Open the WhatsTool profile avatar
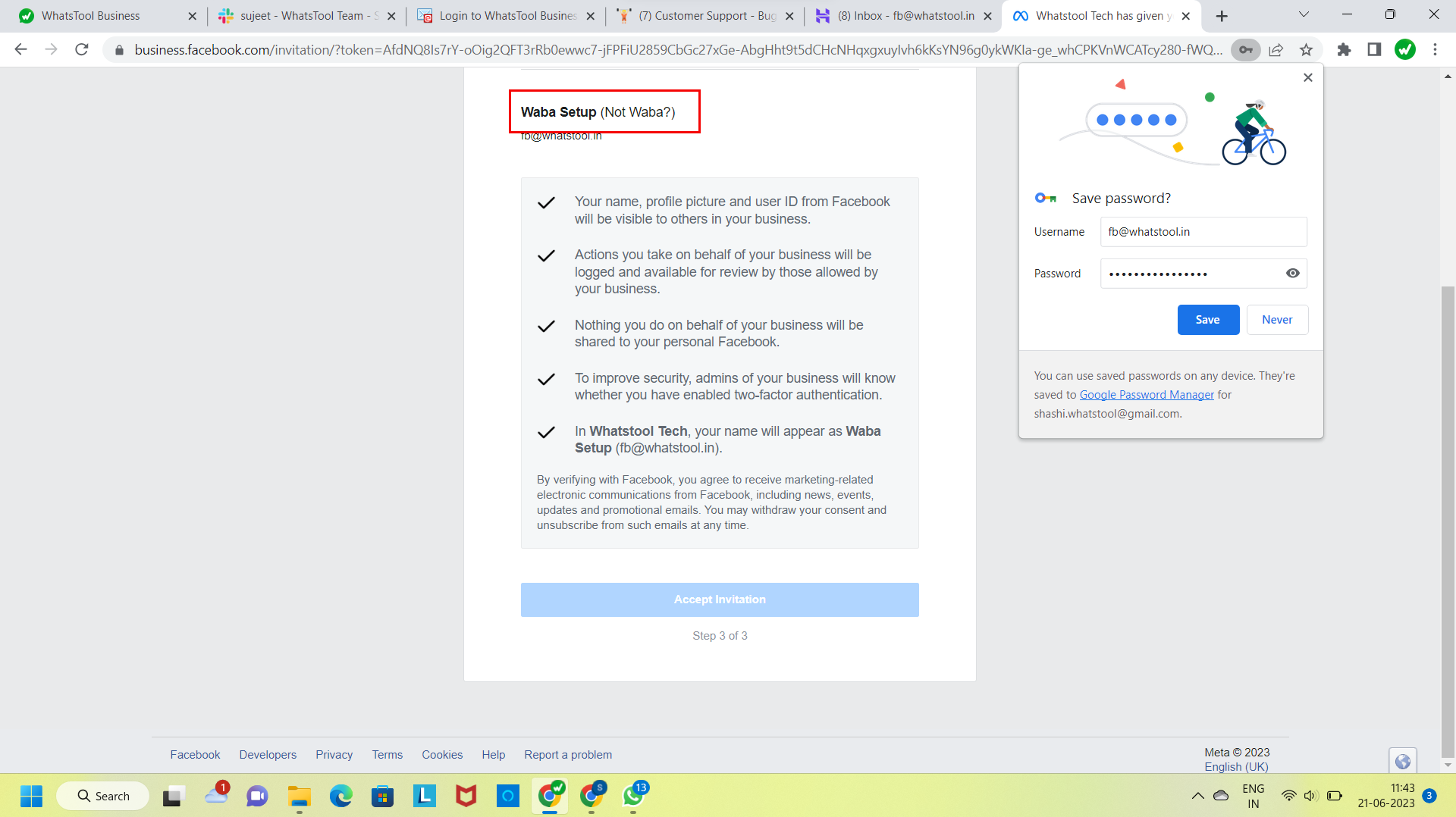Viewport: 1456px width, 817px height. tap(1405, 50)
